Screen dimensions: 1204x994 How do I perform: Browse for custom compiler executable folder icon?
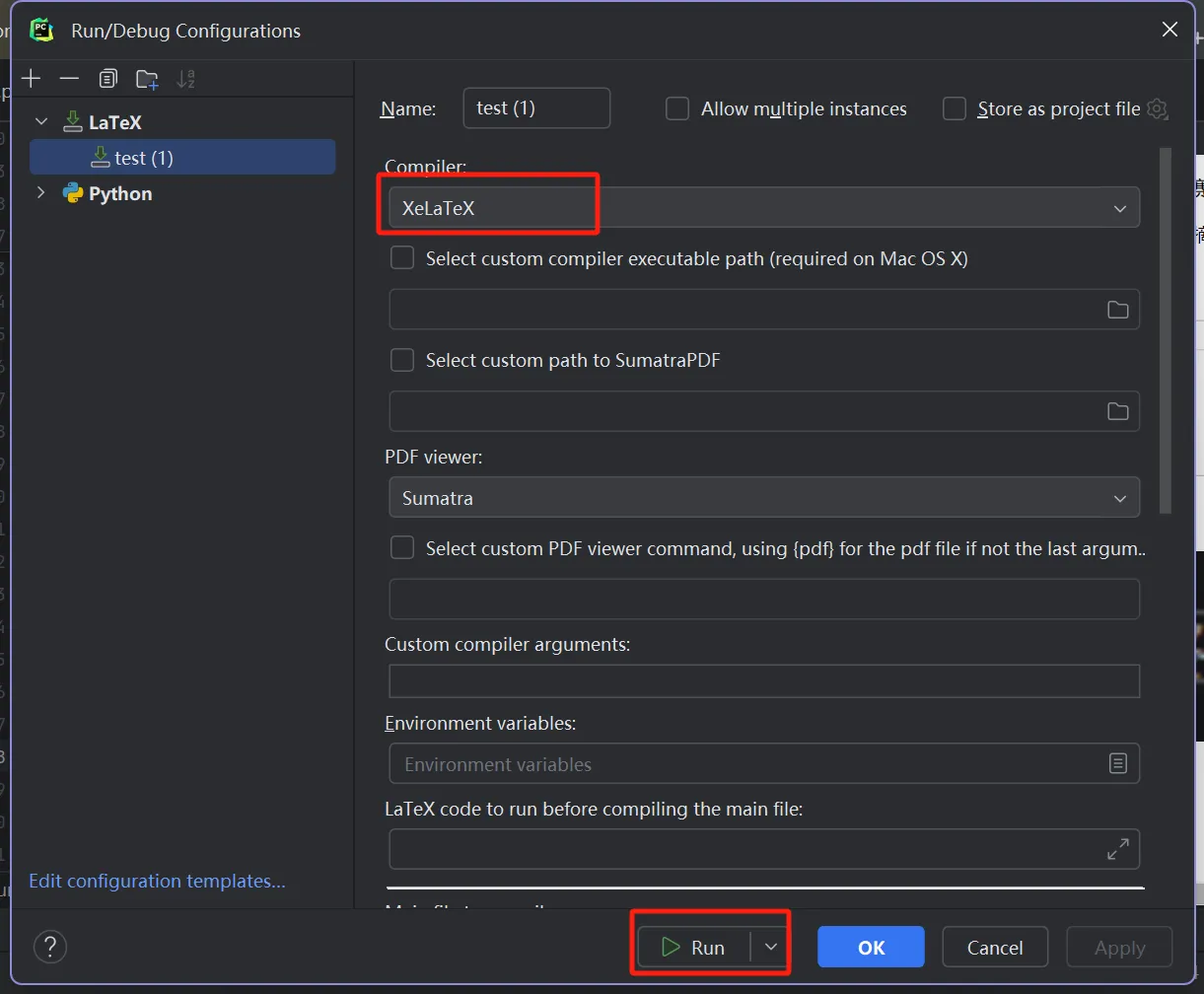[1117, 310]
